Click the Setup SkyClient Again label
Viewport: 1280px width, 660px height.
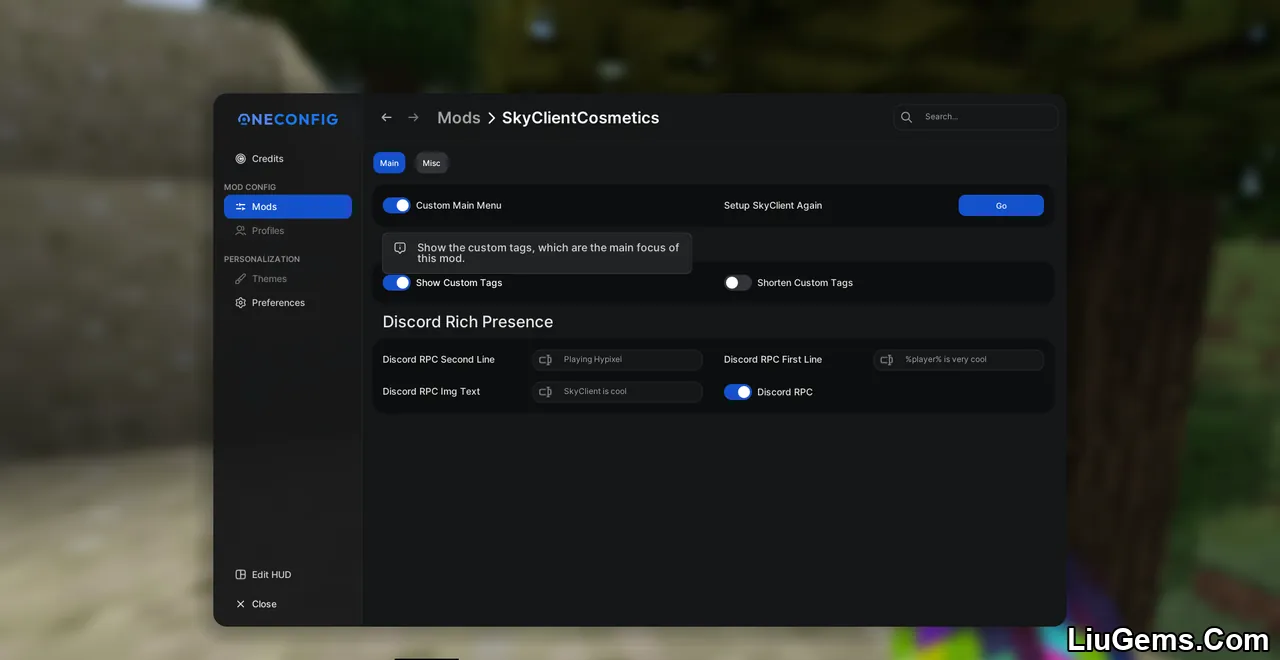pyautogui.click(x=773, y=205)
